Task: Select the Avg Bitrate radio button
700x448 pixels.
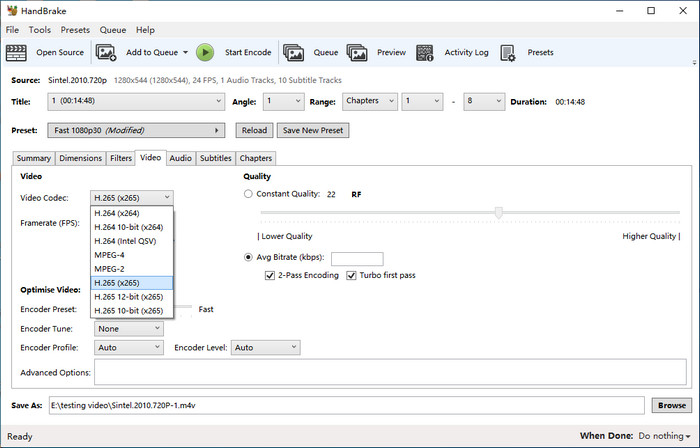Action: click(248, 257)
